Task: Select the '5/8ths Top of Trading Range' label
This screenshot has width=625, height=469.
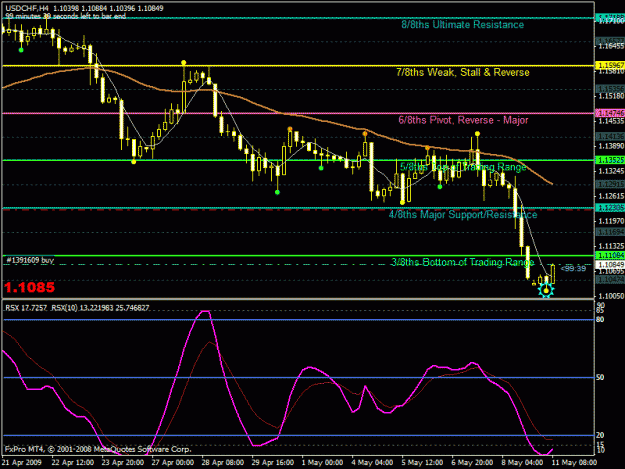Action: click(x=463, y=167)
